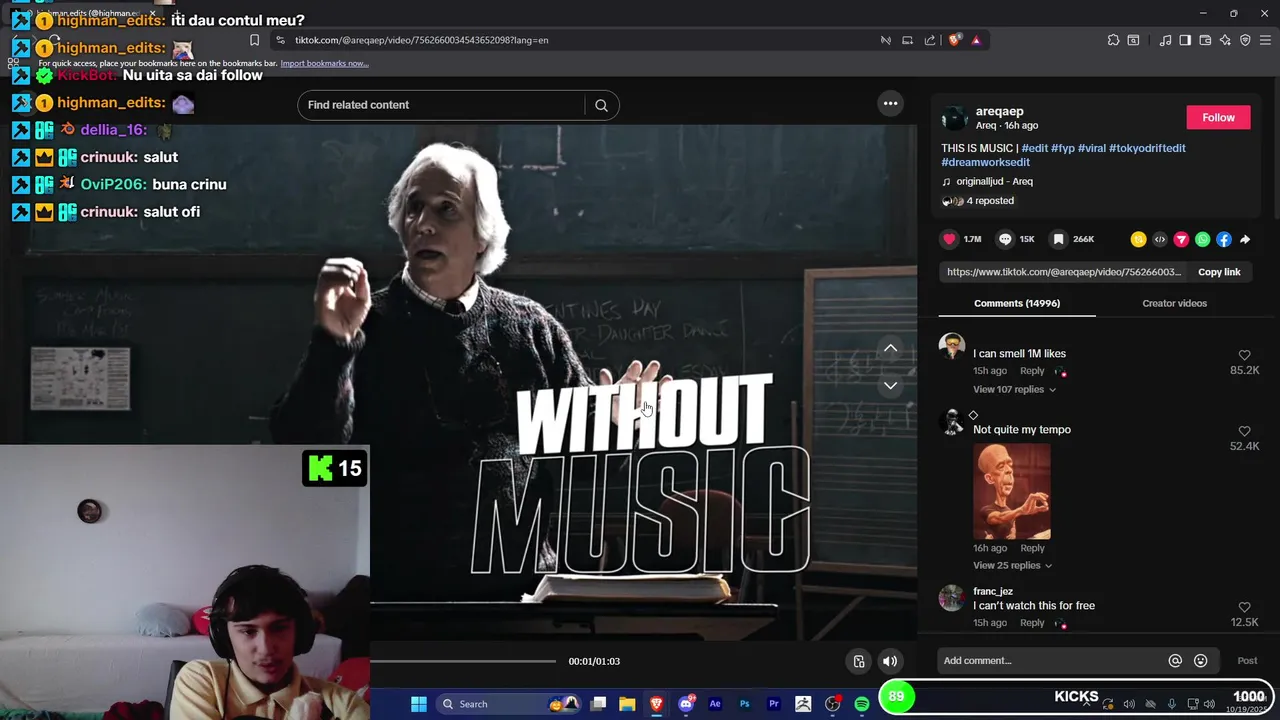Go to previous video with the up arrow
The image size is (1280, 720).
click(x=890, y=348)
